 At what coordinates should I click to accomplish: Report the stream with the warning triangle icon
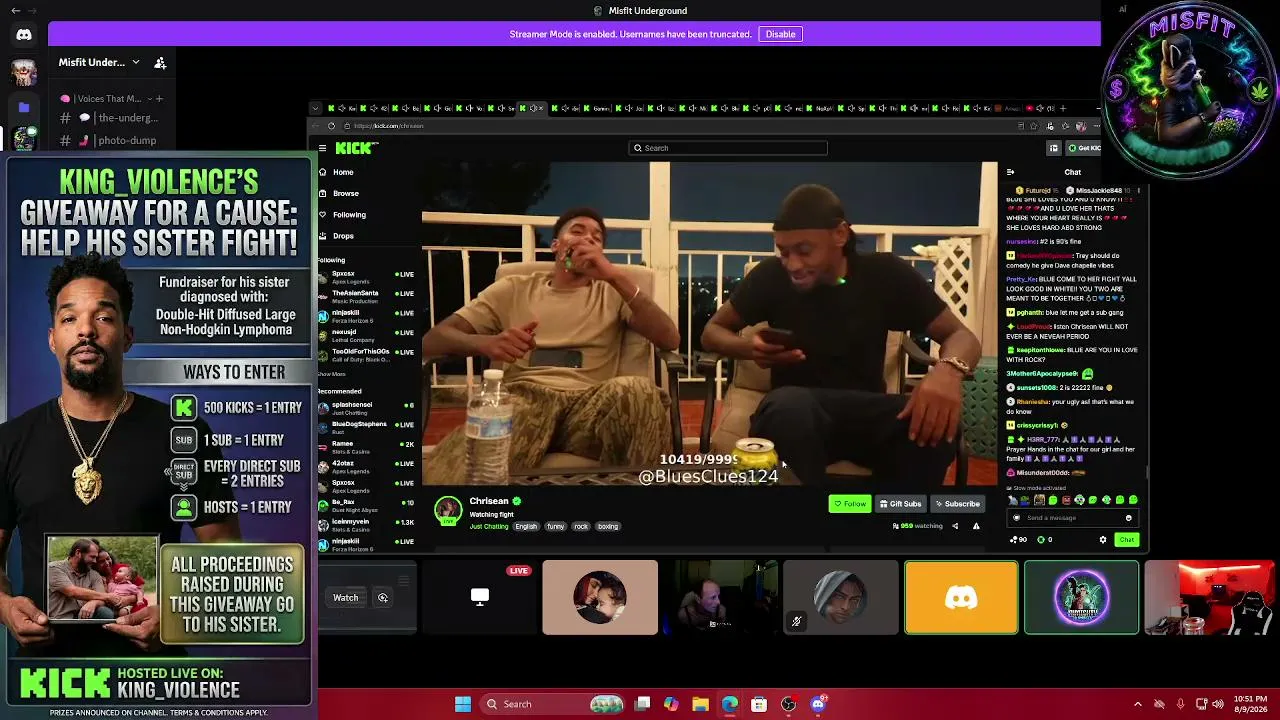point(976,526)
